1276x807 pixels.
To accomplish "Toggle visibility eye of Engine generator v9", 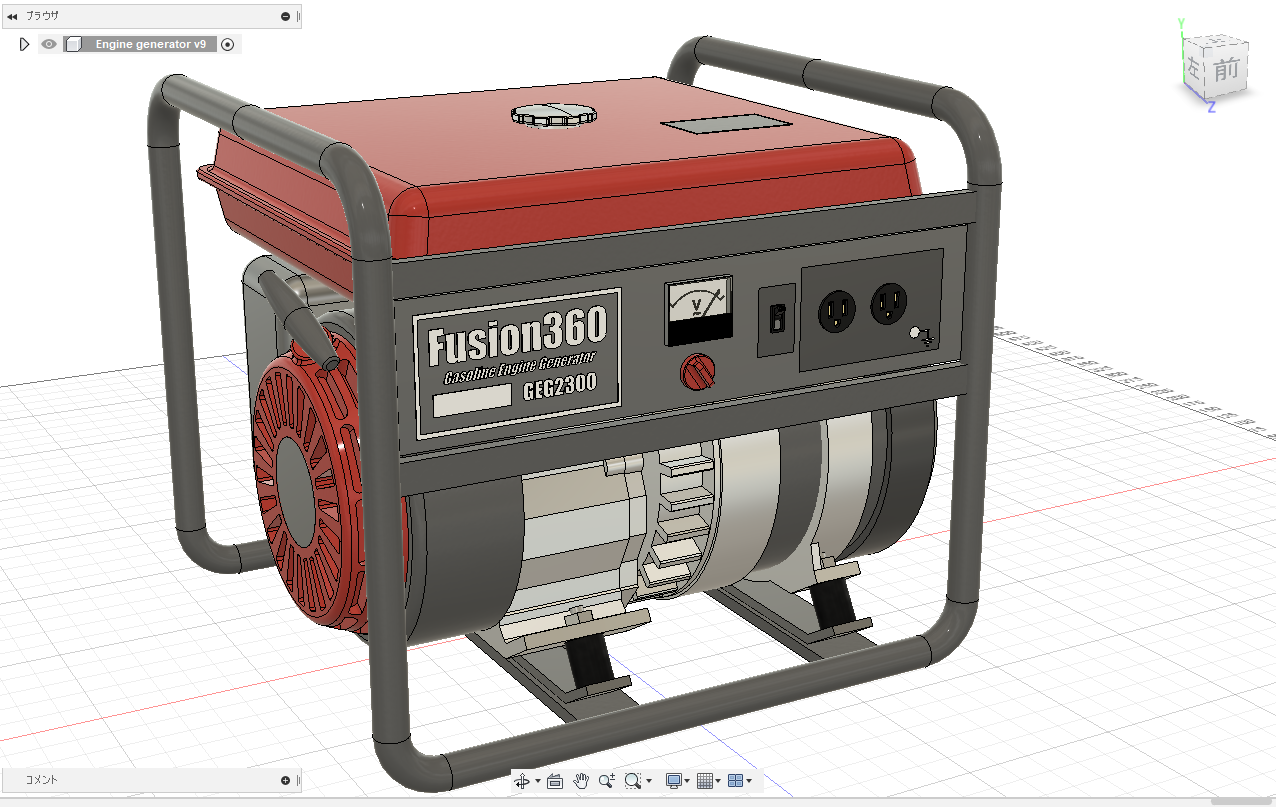I will point(49,44).
